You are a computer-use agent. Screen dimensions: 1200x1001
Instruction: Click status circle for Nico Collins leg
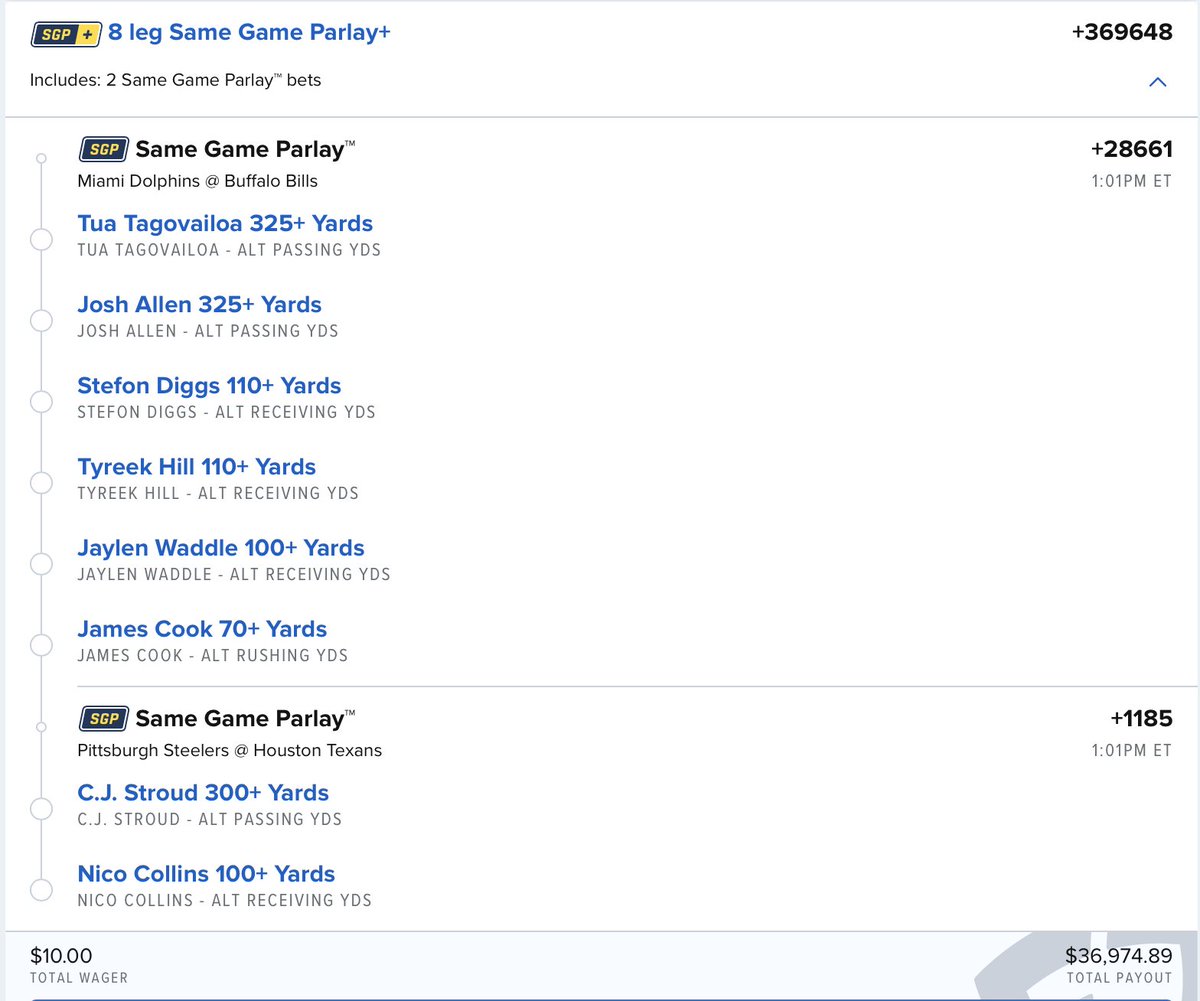(x=41, y=890)
